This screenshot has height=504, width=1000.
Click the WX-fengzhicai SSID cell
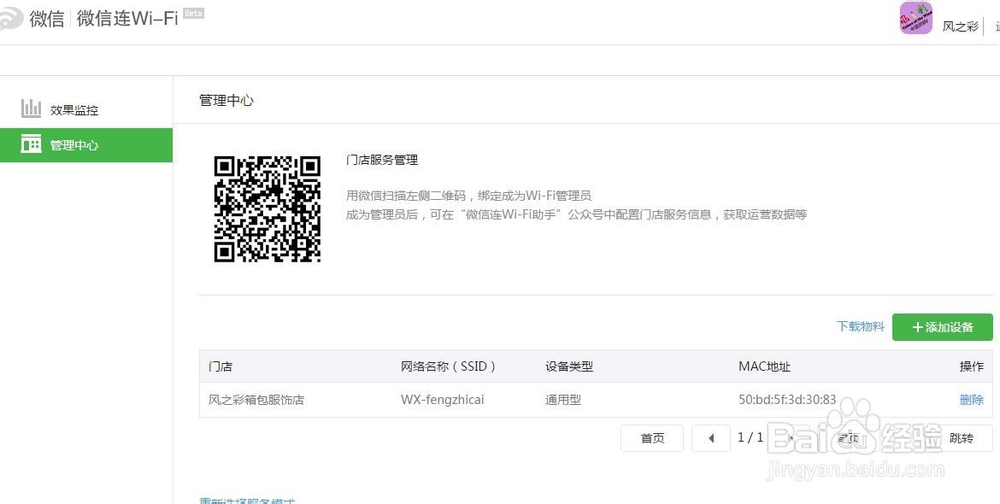coord(442,400)
